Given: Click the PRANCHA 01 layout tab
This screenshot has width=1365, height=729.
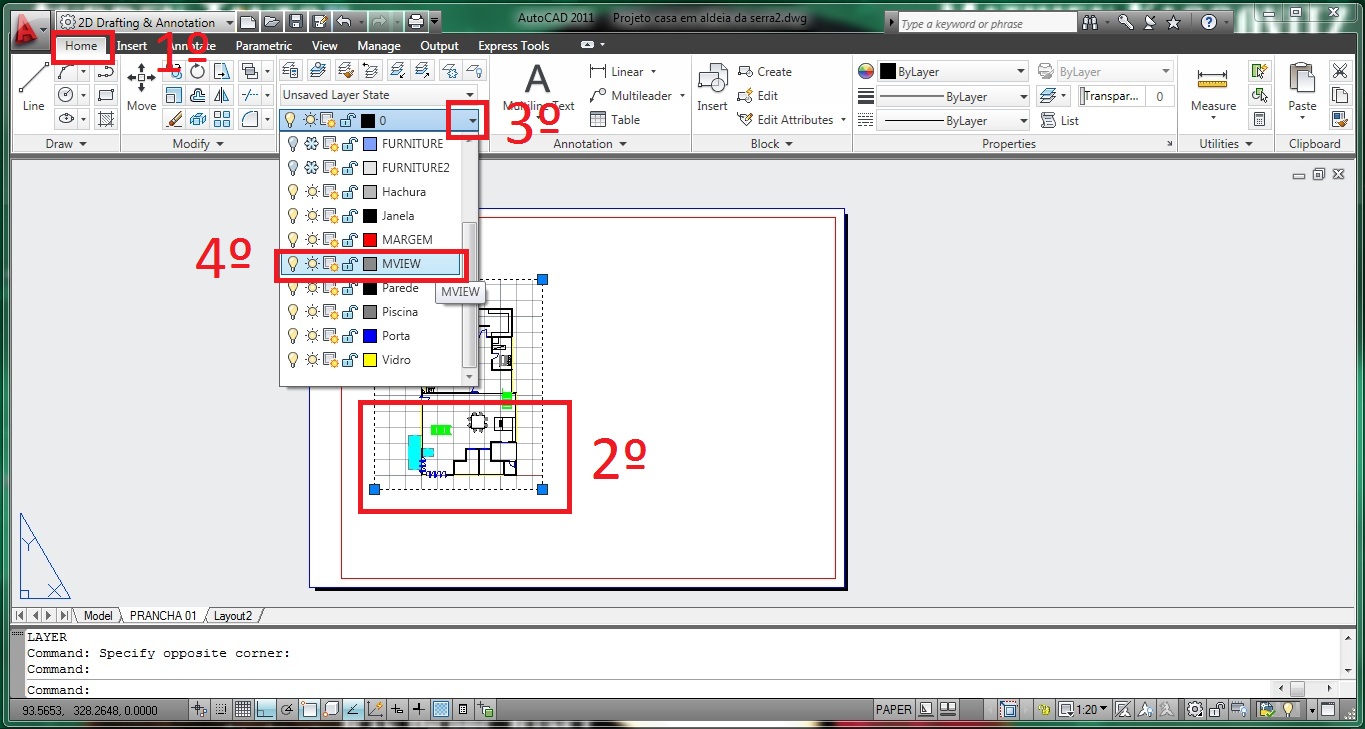Looking at the screenshot, I should pyautogui.click(x=162, y=615).
